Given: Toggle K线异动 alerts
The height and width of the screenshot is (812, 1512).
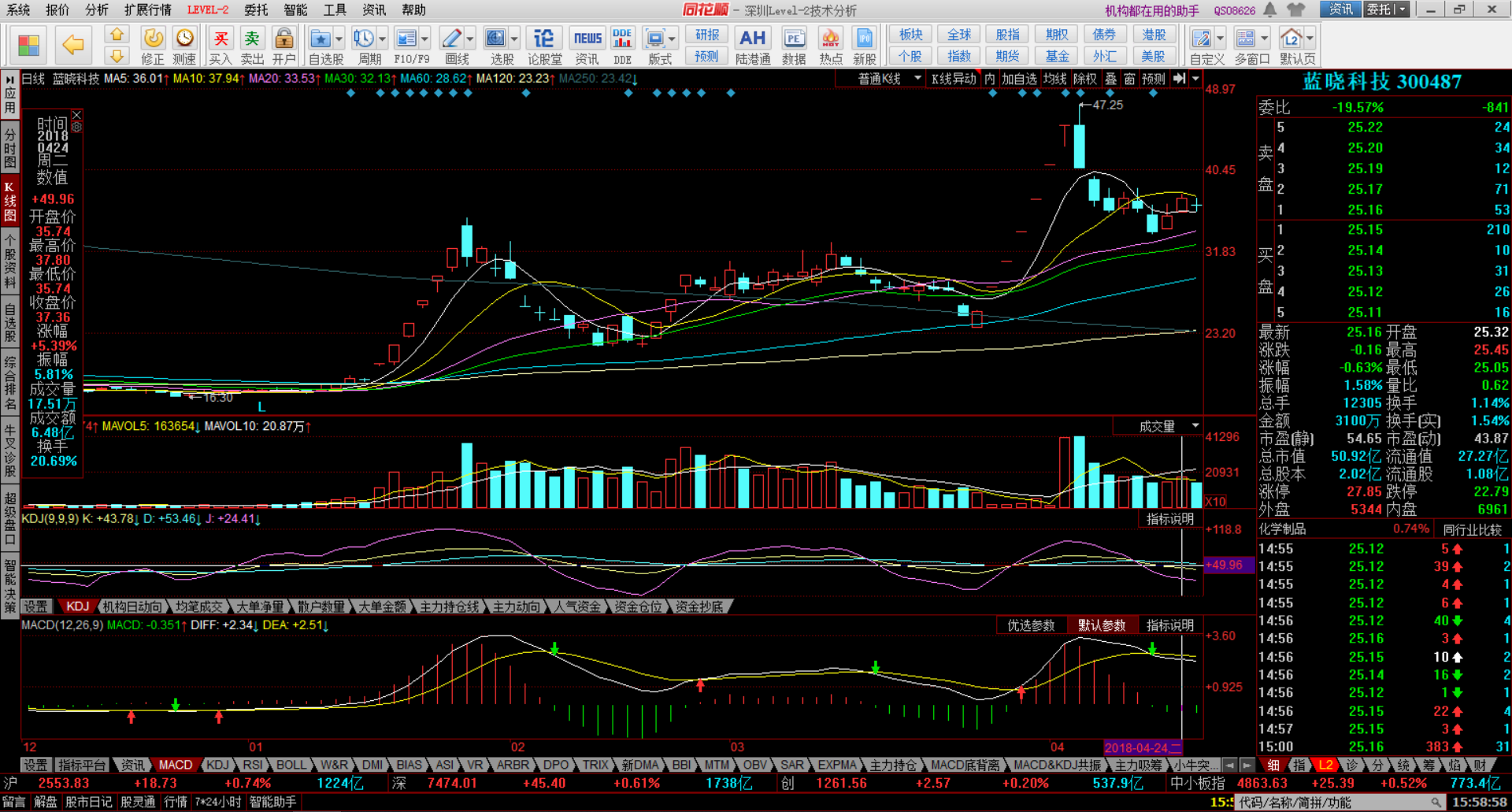Looking at the screenshot, I should pos(954,79).
